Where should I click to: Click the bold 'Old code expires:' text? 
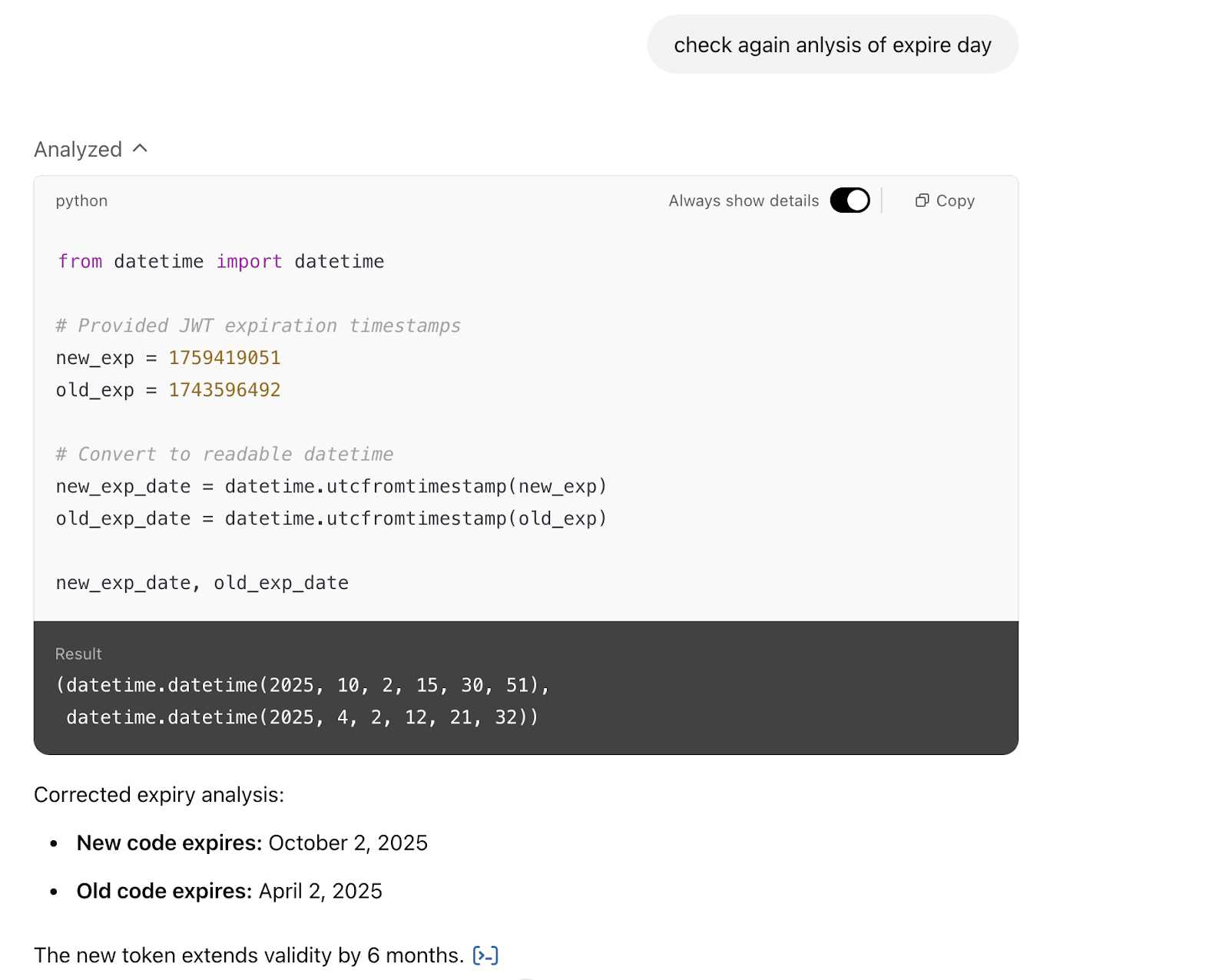click(164, 891)
